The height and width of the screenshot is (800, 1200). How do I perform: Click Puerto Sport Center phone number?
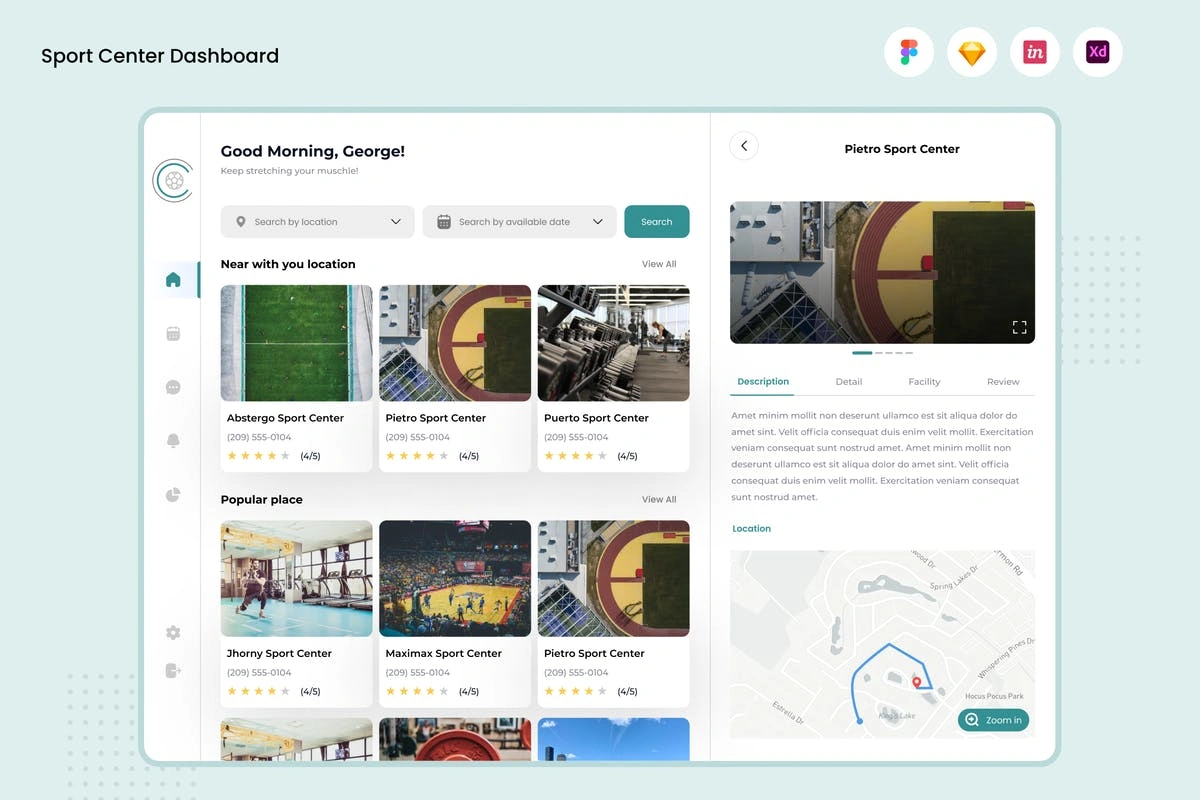pos(576,437)
